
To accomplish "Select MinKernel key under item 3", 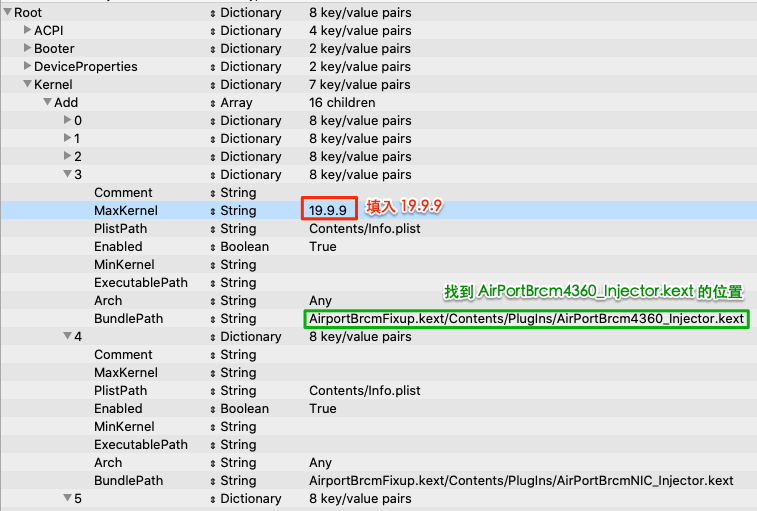I will tap(125, 265).
